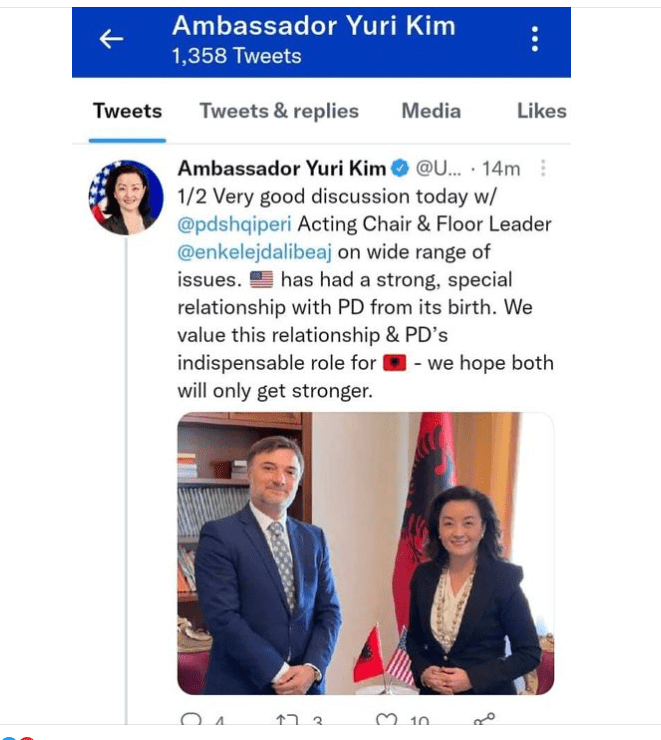Open the Likes tab
The width and height of the screenshot is (661, 740).
[542, 111]
